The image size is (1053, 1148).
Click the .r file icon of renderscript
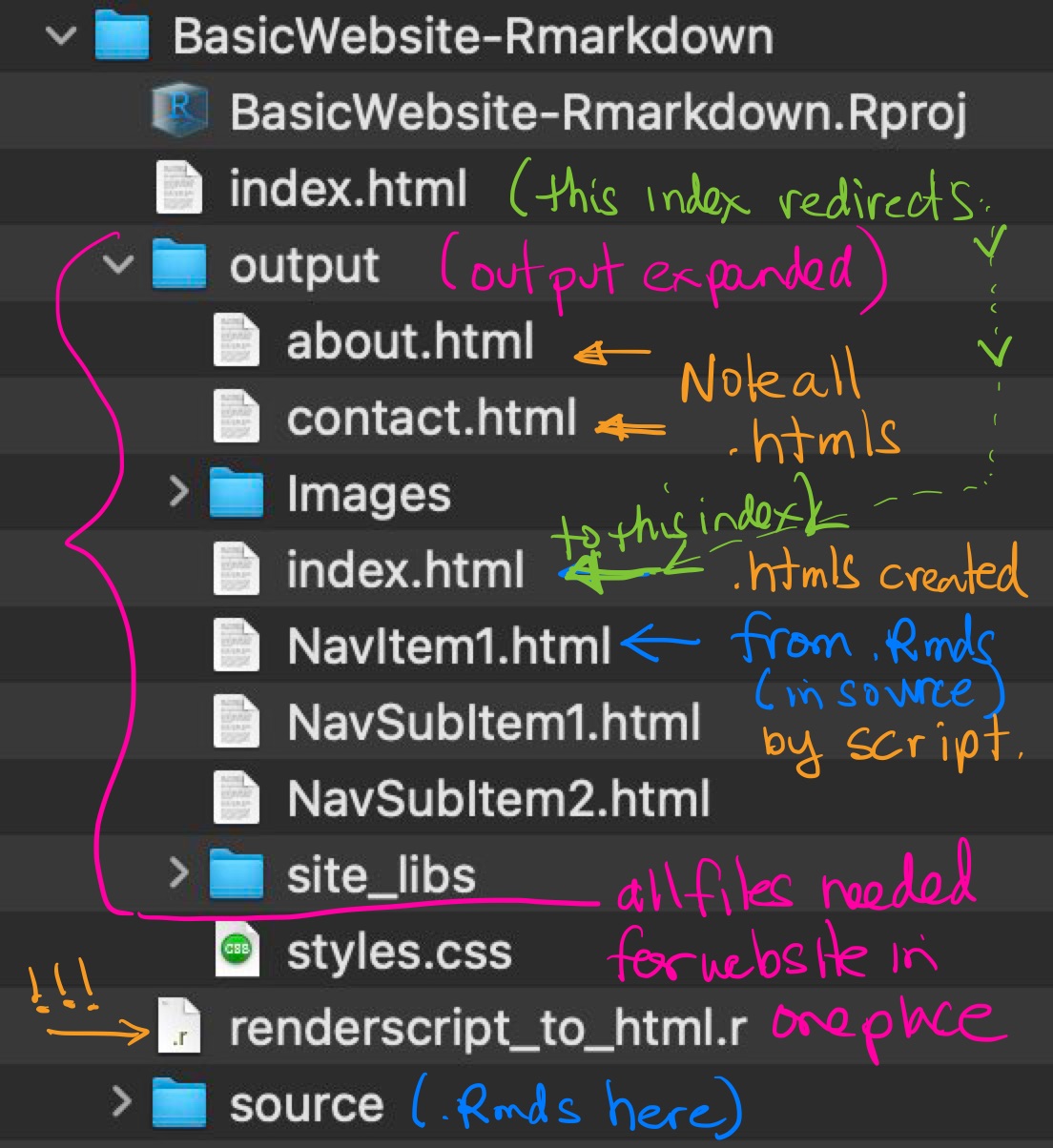179,1027
